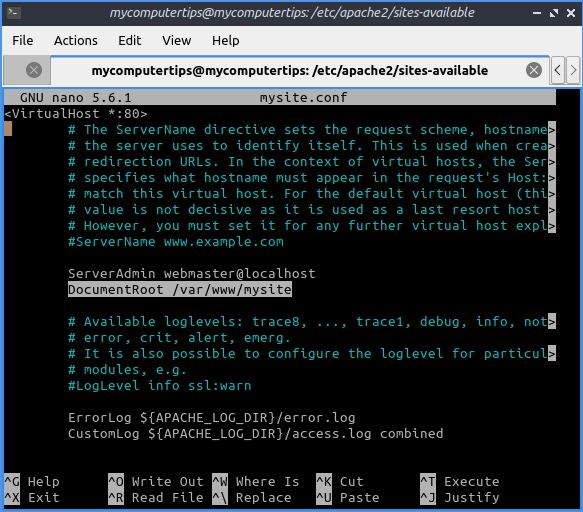
Task: Close the inactive left tab
Action: pyautogui.click(x=34, y=70)
